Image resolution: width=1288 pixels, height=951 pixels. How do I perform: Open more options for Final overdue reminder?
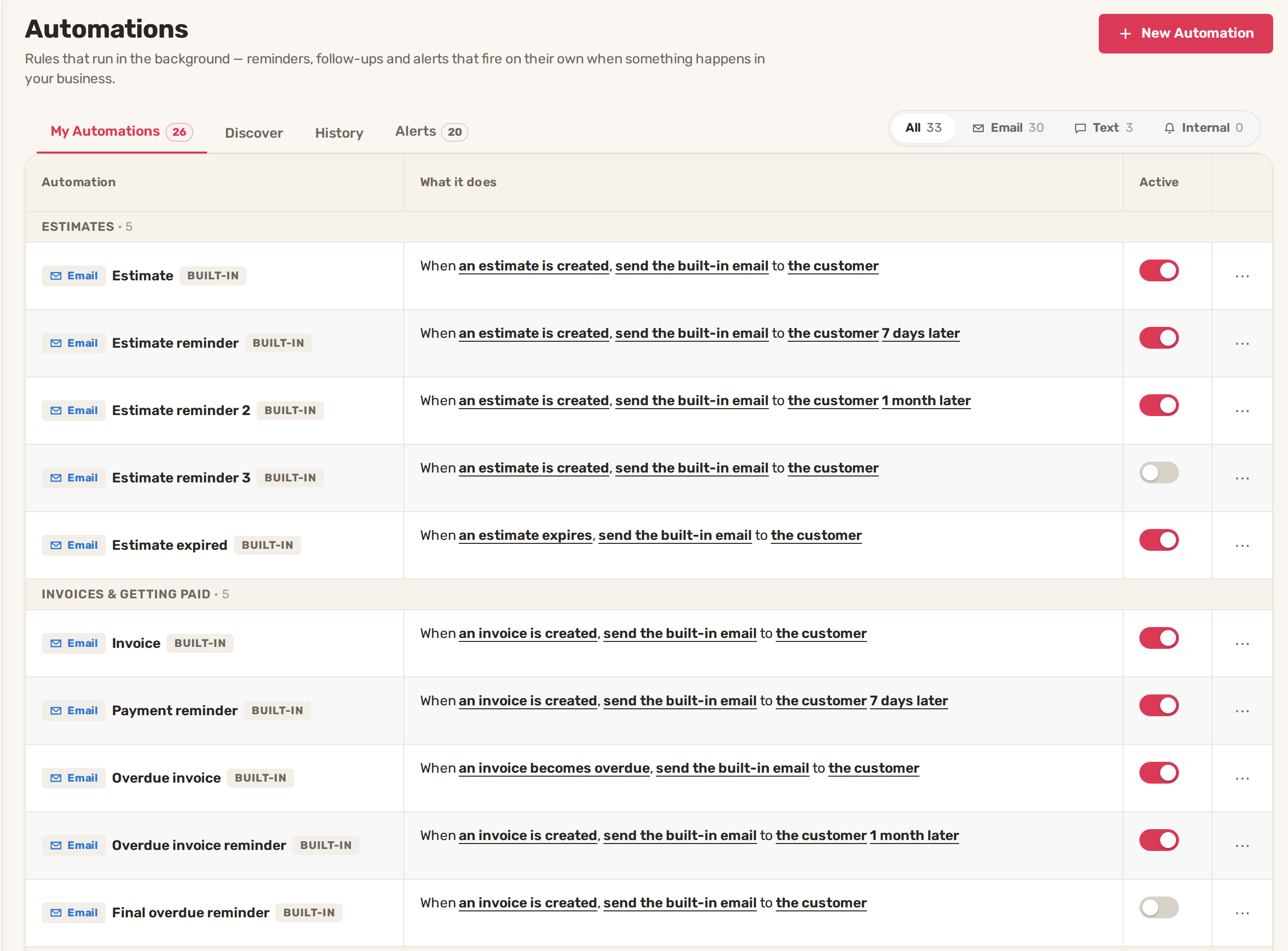(1242, 913)
